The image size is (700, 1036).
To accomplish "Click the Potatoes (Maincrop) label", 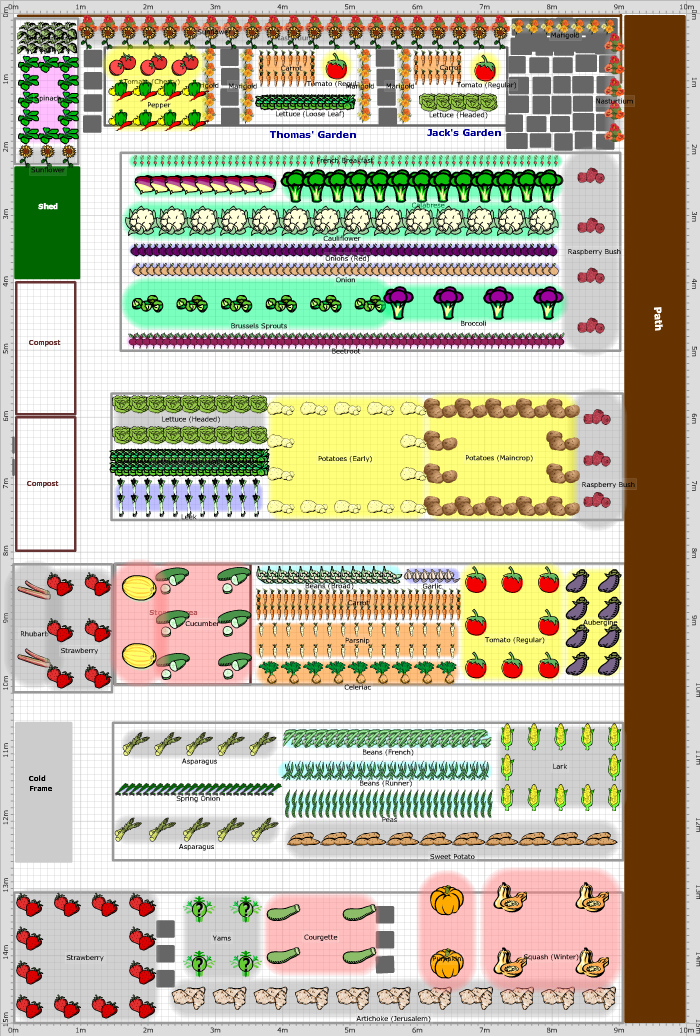I will 498,458.
